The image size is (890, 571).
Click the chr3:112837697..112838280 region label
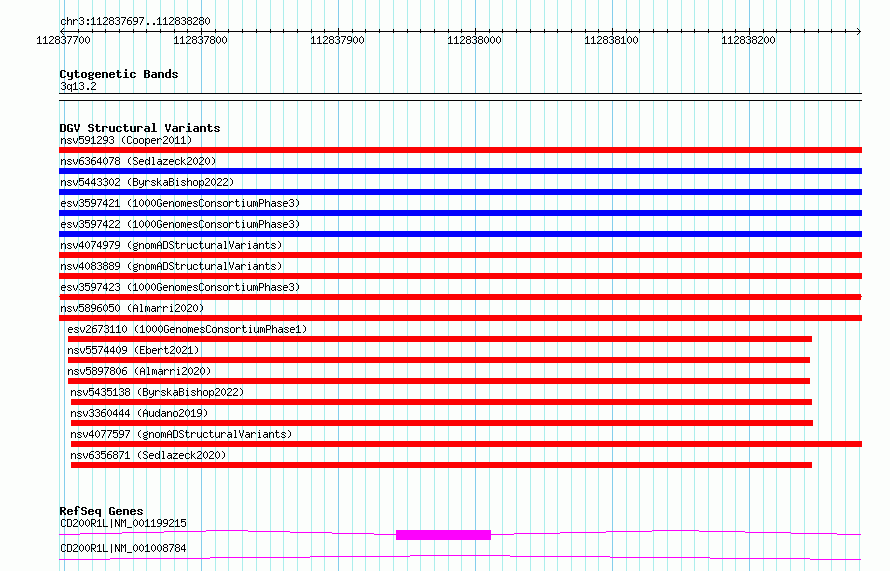[135, 21]
